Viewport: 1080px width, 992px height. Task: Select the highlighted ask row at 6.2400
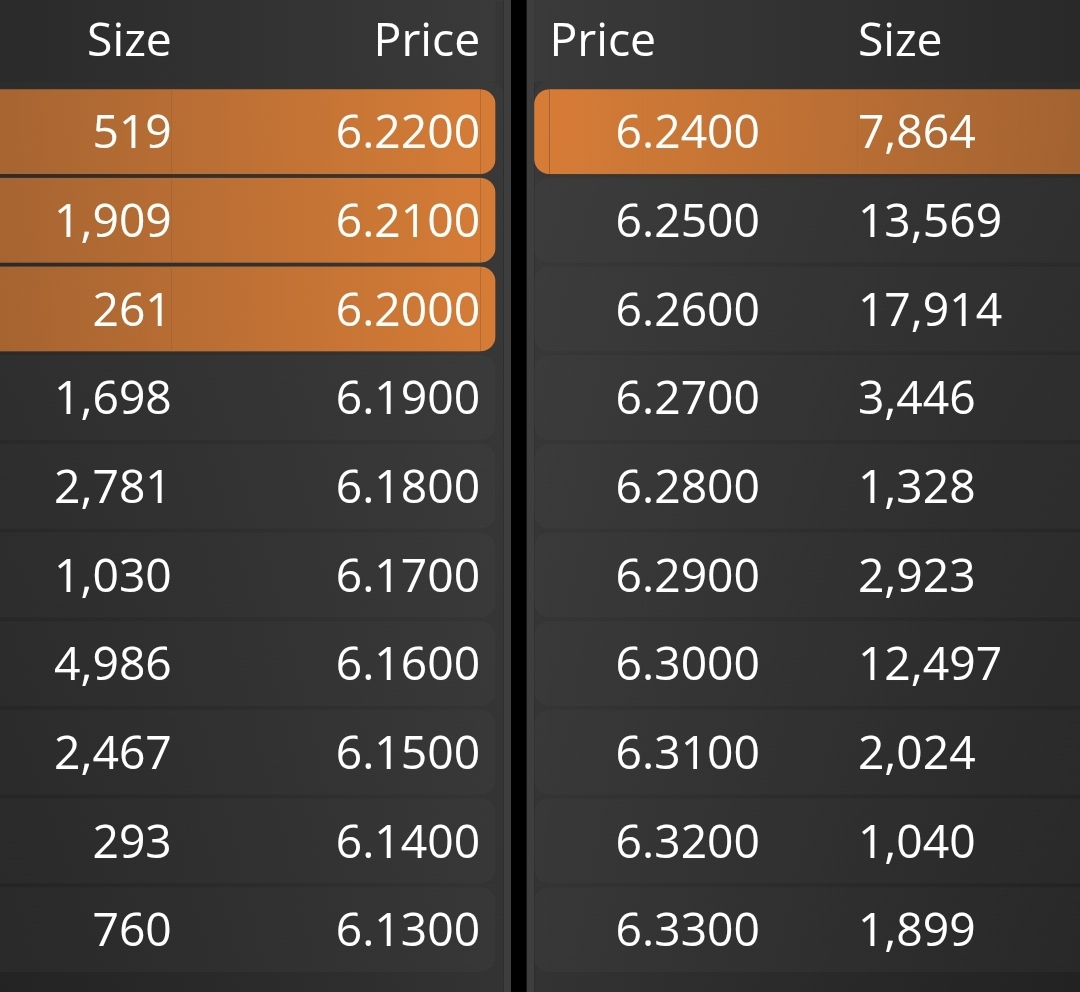[807, 132]
